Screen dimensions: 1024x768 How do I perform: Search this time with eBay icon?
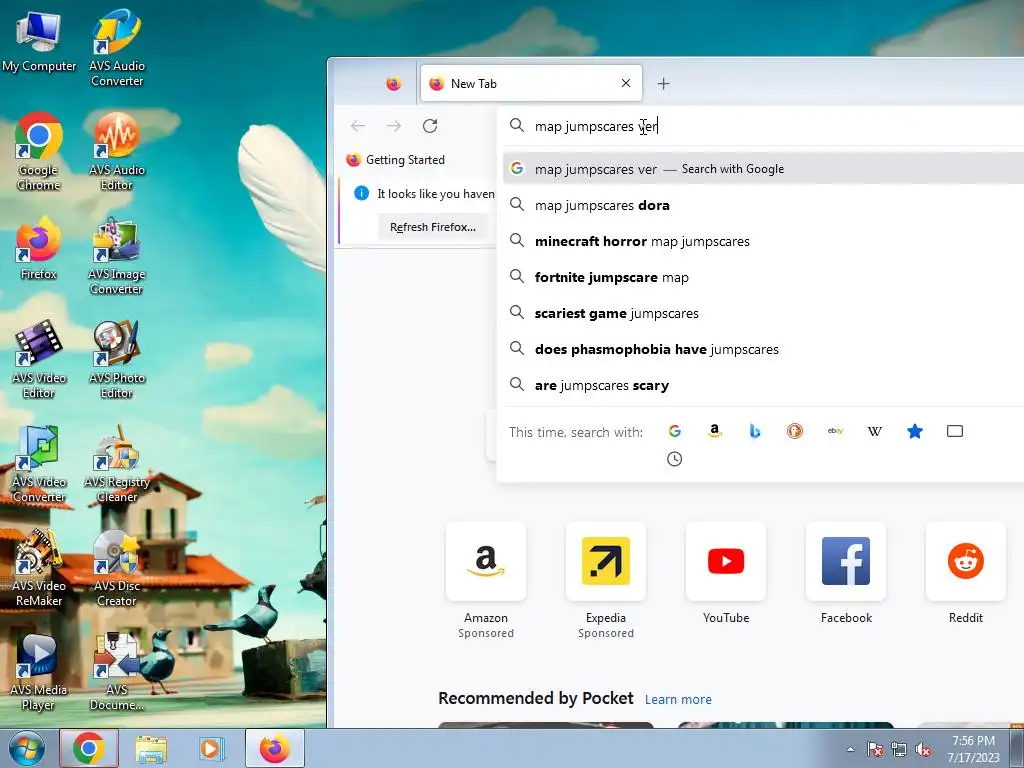(x=835, y=431)
